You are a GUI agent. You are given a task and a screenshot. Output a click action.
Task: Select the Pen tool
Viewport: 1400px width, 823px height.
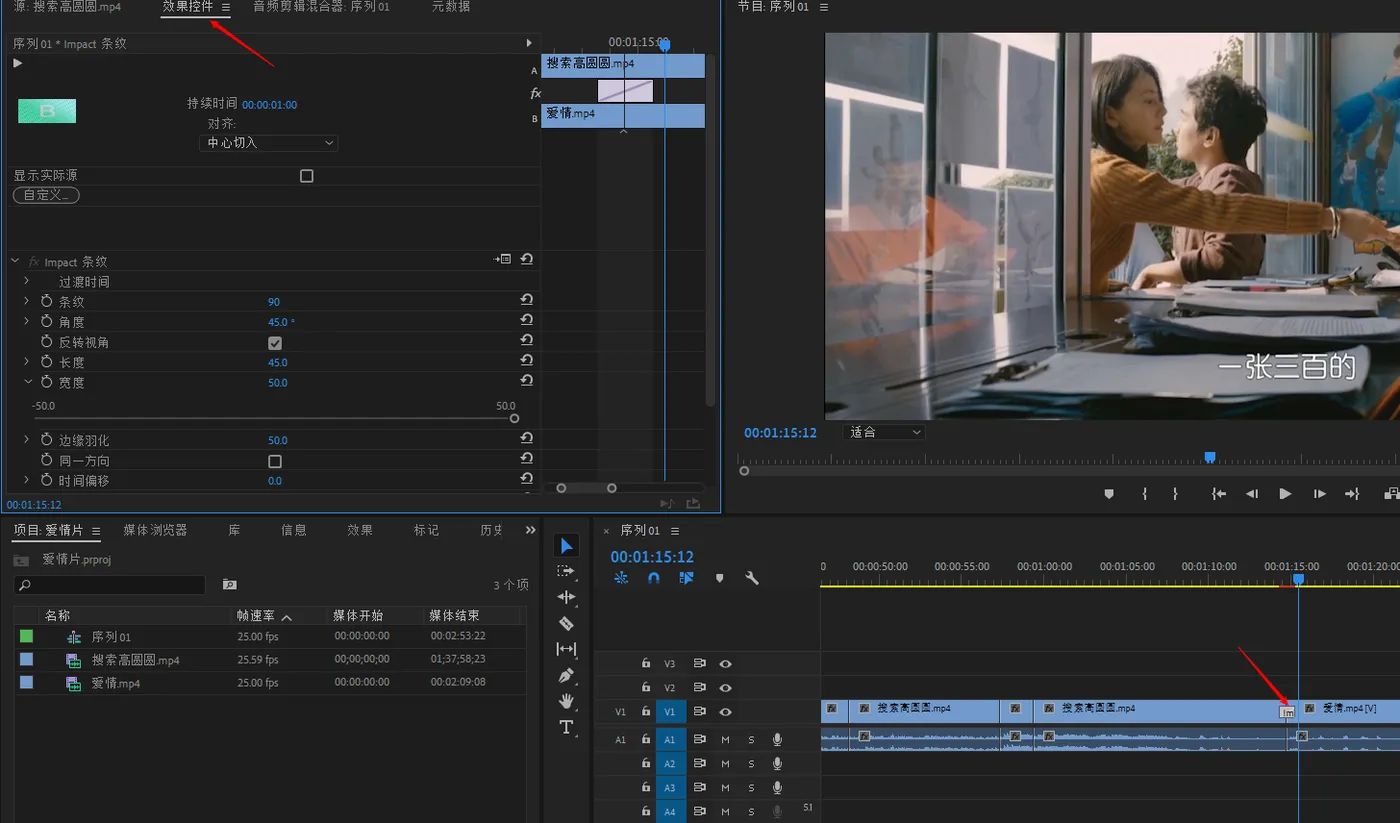click(x=566, y=675)
